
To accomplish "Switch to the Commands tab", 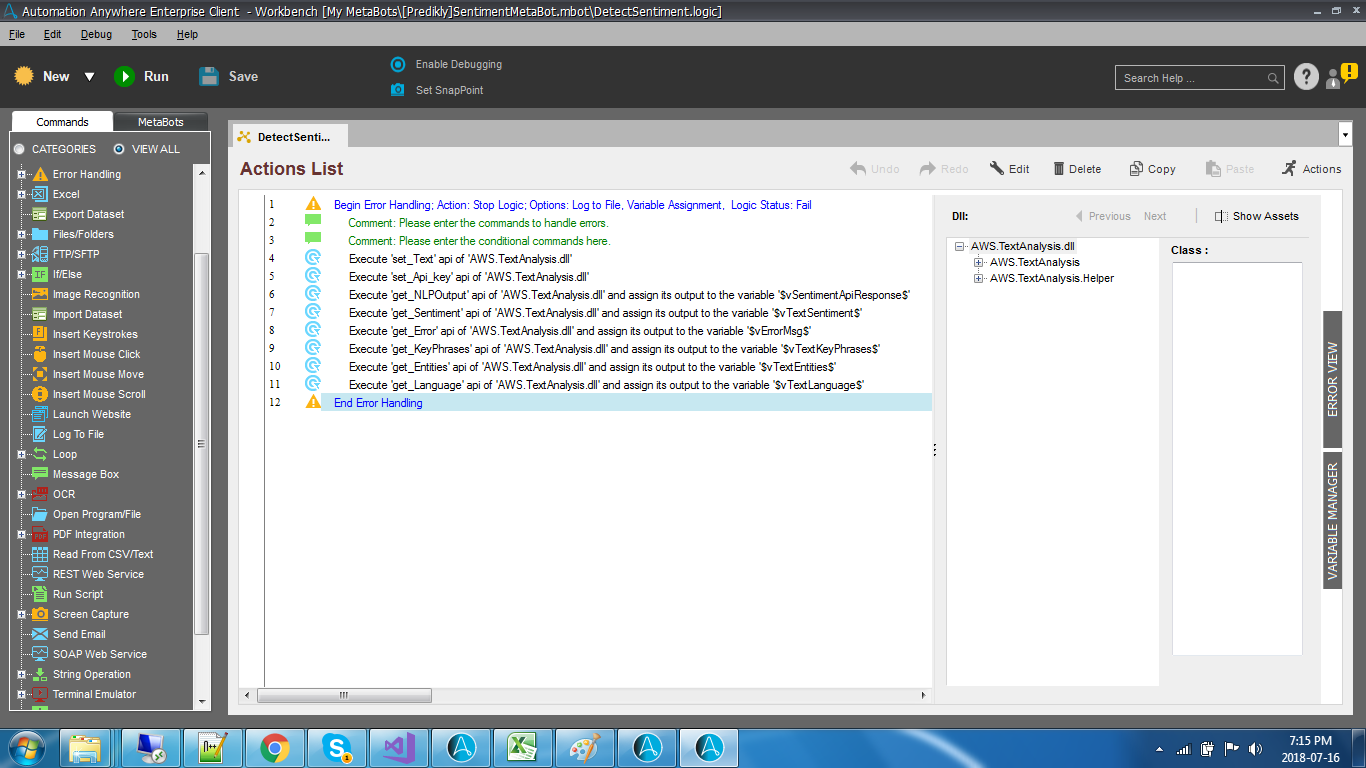I will (x=62, y=122).
